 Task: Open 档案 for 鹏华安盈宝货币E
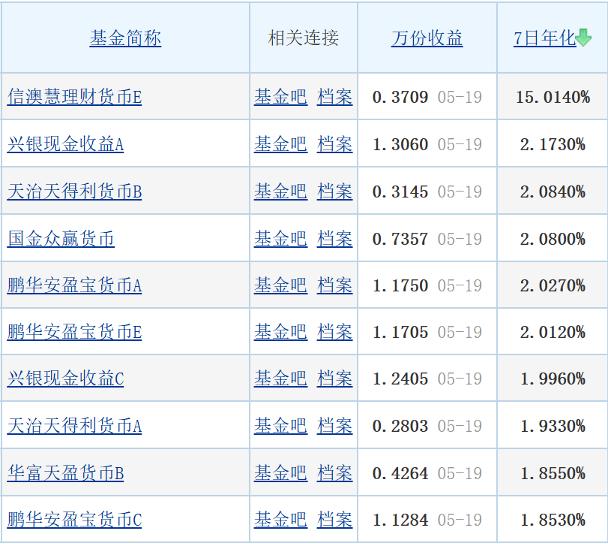tap(335, 332)
